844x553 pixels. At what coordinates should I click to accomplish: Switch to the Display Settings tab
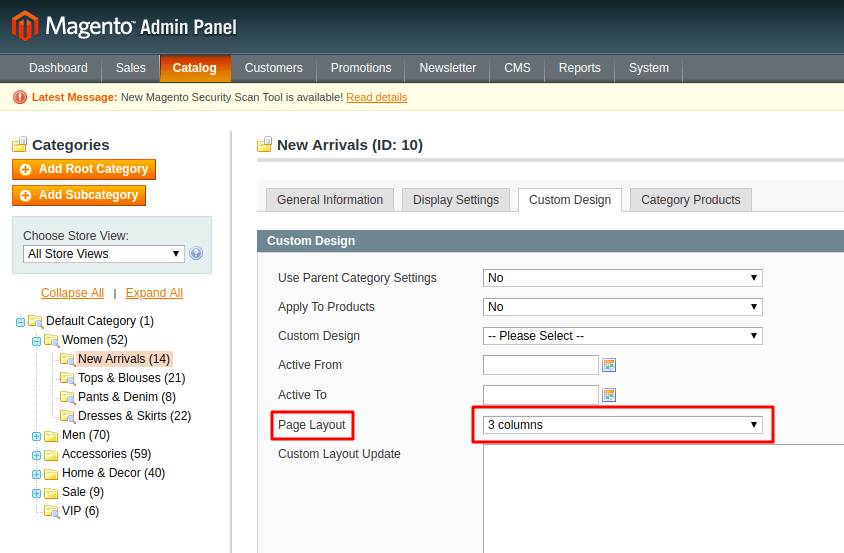[x=456, y=200]
